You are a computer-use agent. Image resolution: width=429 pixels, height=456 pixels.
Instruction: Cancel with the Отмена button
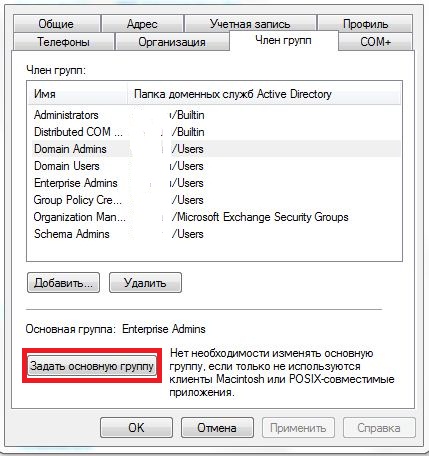tap(217, 427)
